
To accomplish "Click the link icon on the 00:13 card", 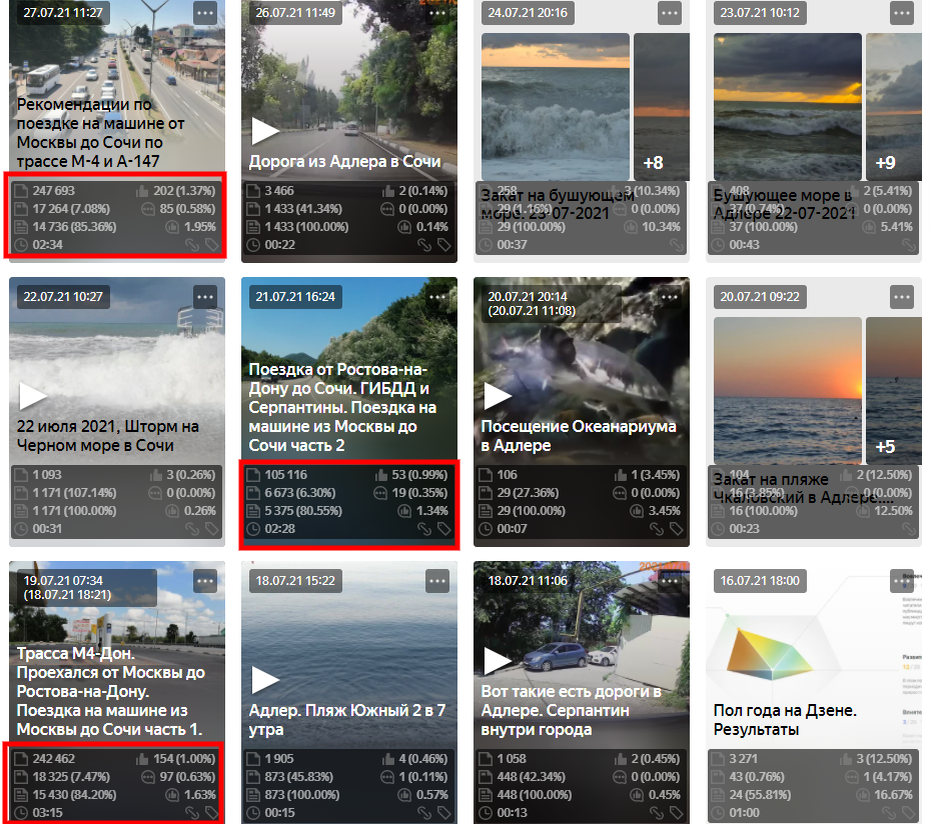I will (x=656, y=813).
